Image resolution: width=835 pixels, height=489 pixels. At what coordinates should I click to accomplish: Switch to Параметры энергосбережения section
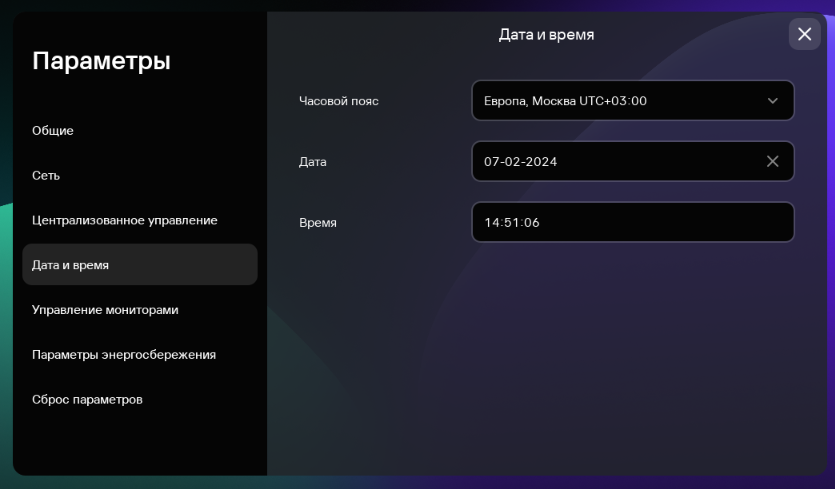point(123,355)
